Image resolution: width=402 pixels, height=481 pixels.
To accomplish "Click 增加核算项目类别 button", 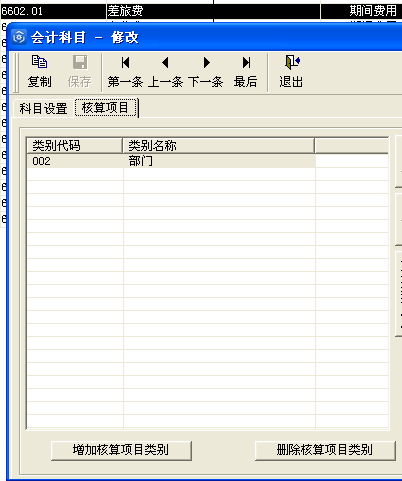I will [121, 450].
